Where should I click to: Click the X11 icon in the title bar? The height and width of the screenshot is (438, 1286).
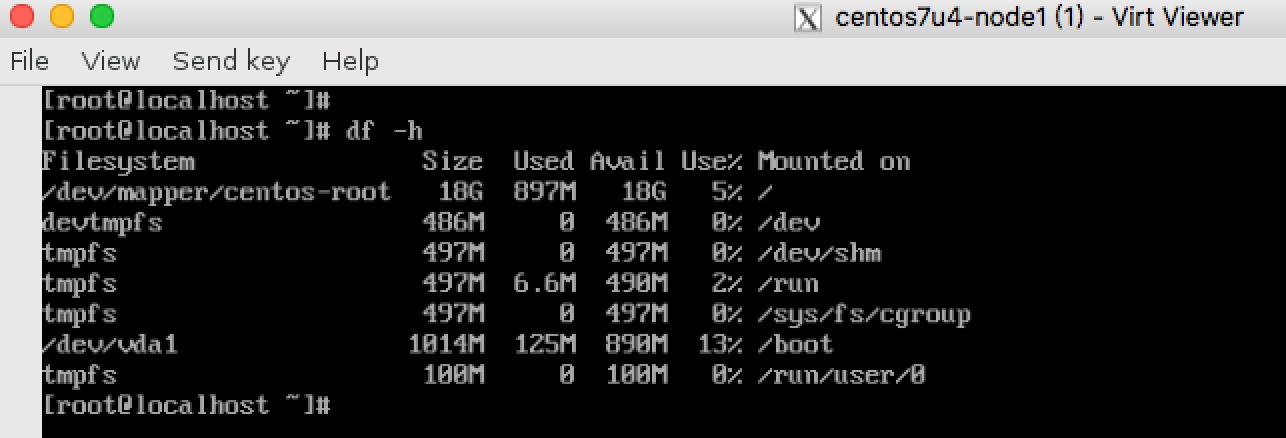[x=807, y=18]
